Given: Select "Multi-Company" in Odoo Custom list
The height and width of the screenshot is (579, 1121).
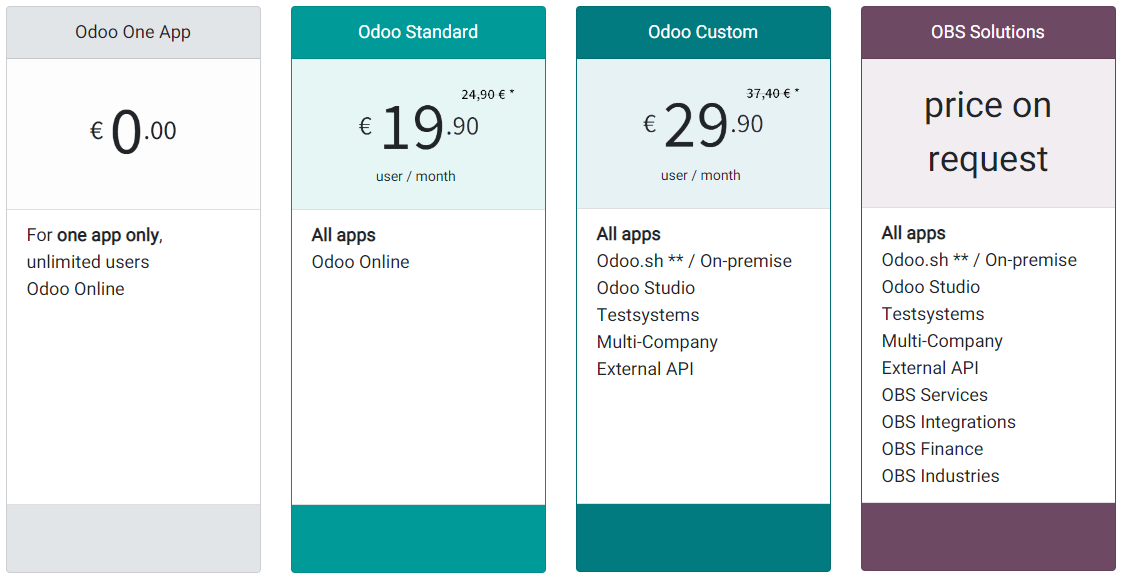Looking at the screenshot, I should click(x=657, y=342).
